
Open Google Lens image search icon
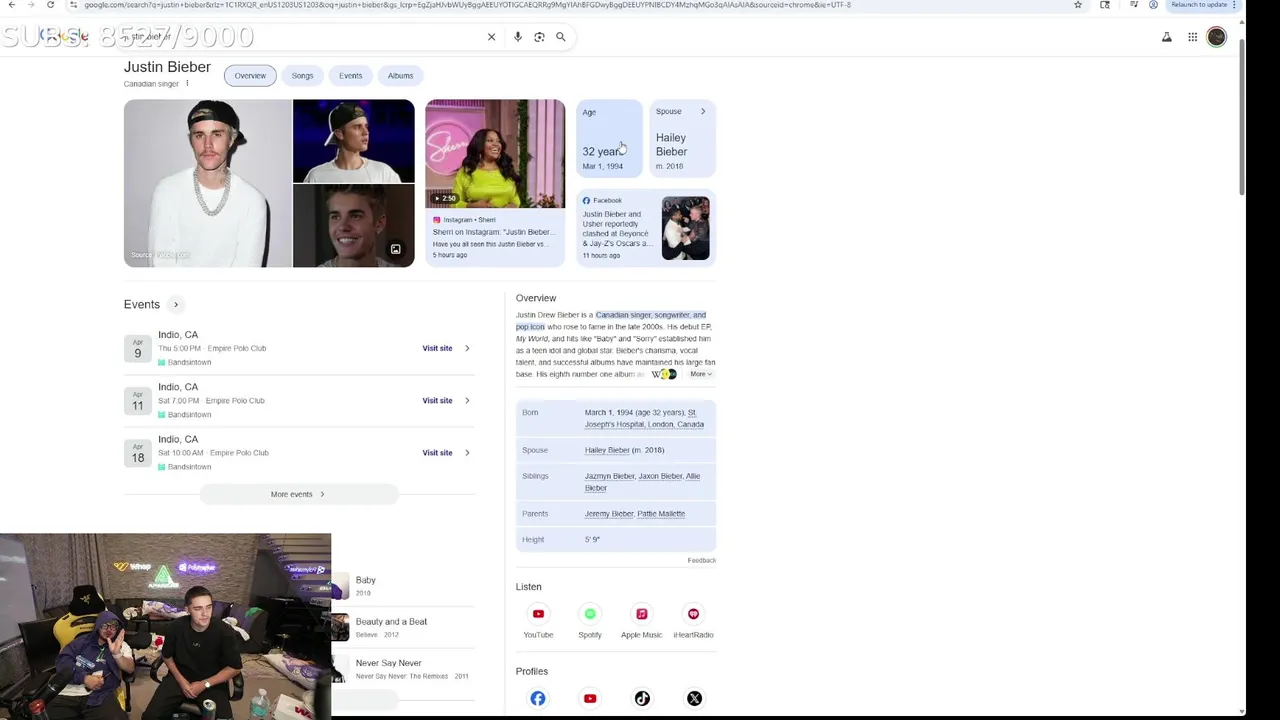pyautogui.click(x=539, y=37)
